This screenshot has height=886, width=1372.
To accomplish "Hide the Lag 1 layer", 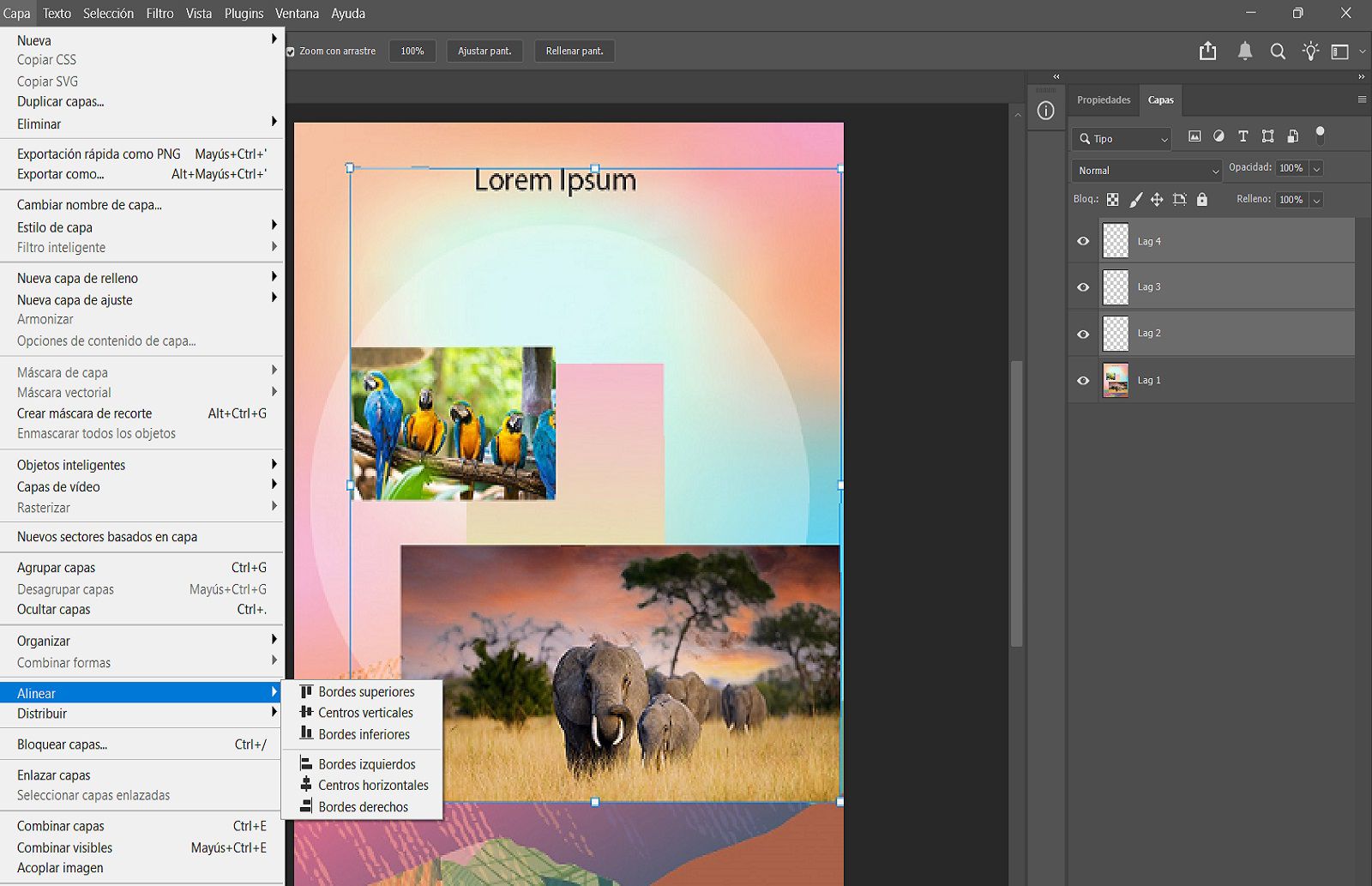I will (1082, 380).
